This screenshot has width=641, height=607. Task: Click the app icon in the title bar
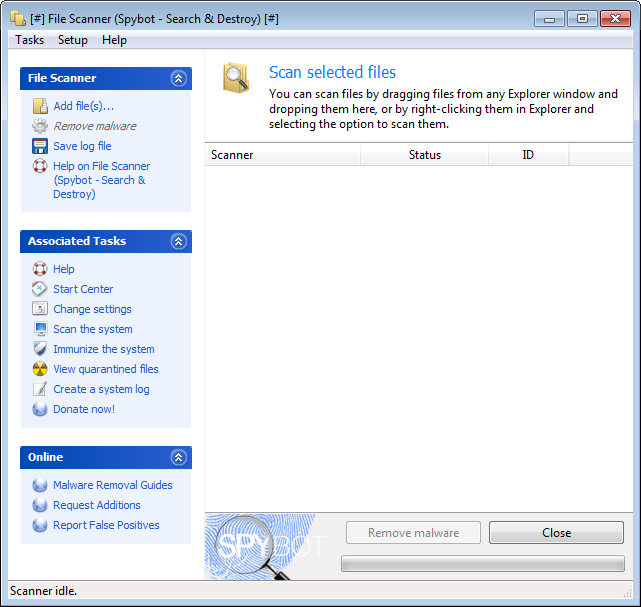point(18,19)
